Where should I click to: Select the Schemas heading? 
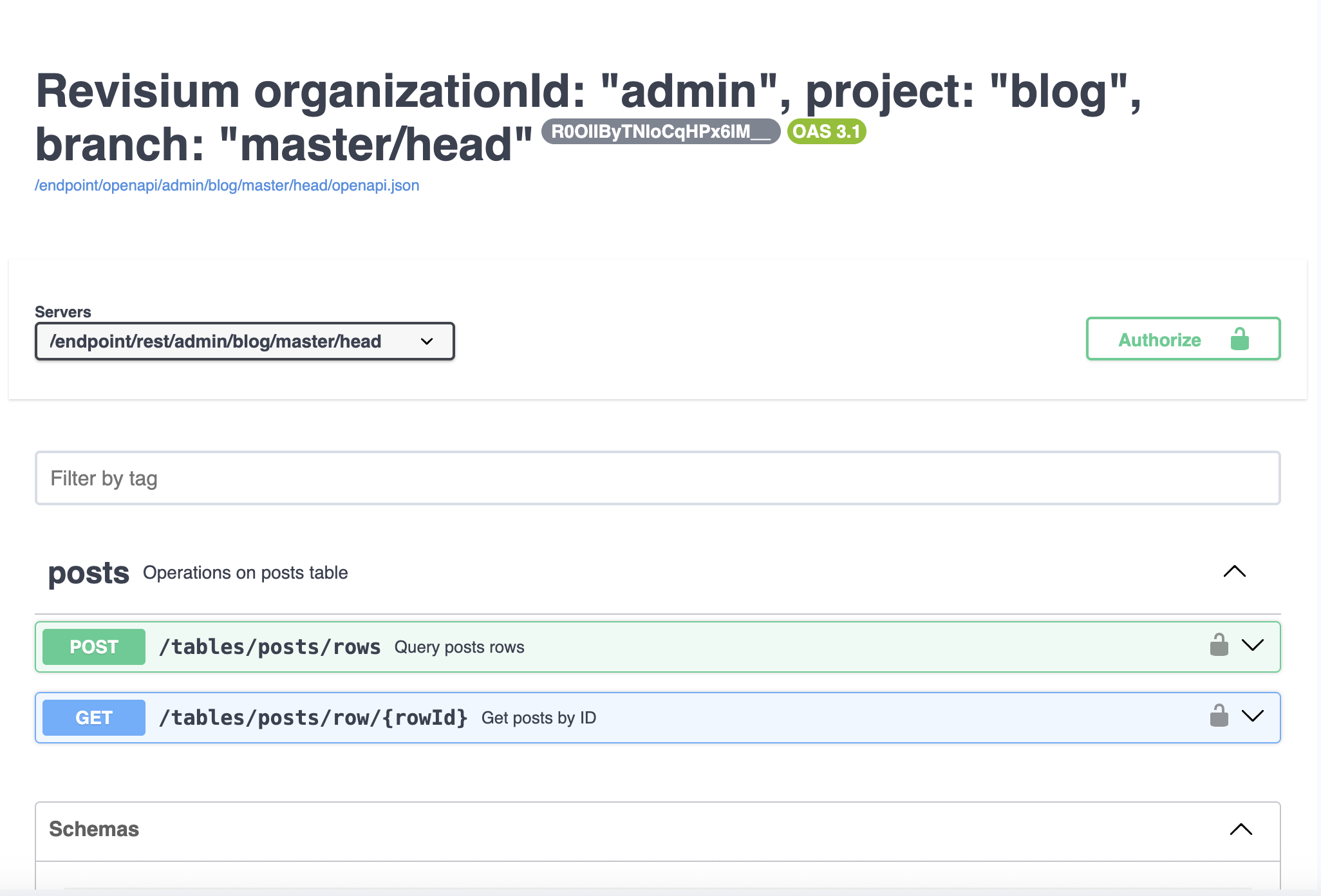pyautogui.click(x=94, y=830)
